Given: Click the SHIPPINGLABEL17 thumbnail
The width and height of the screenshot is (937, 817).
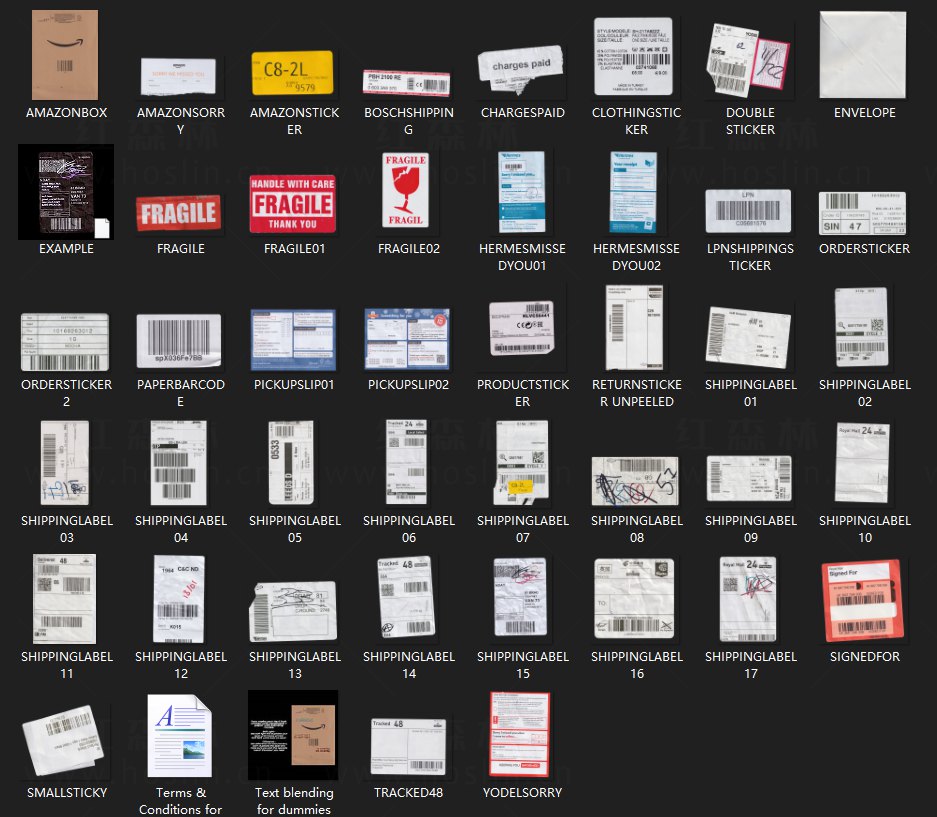Looking at the screenshot, I should (748, 599).
